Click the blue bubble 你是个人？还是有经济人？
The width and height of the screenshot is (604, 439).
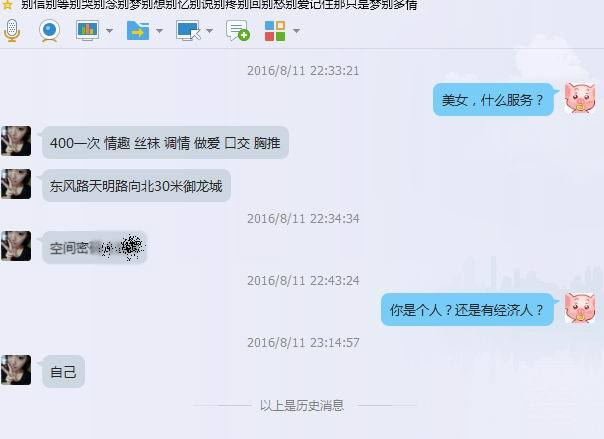coord(467,310)
